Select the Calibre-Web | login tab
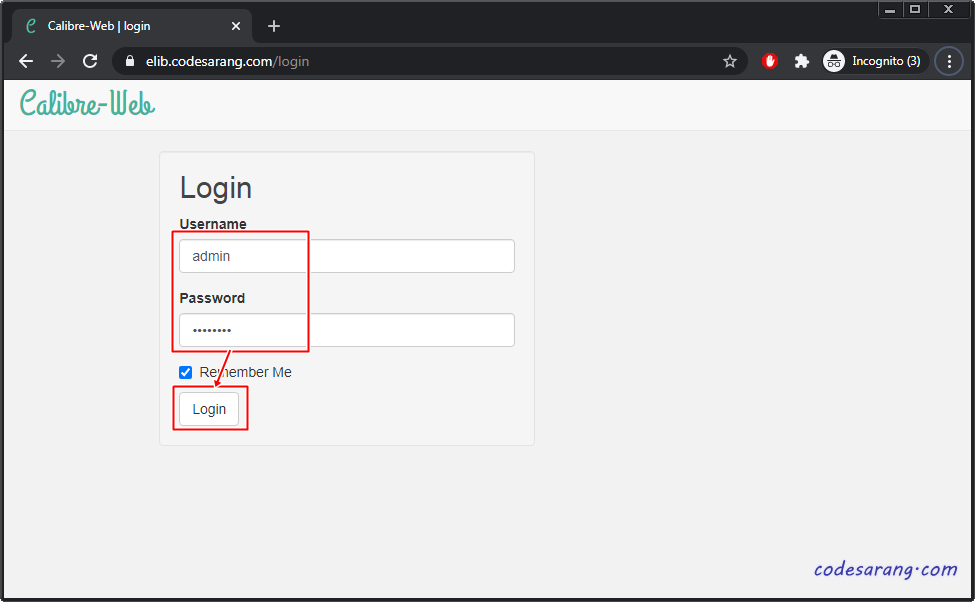The height and width of the screenshot is (602, 975). pos(132,26)
